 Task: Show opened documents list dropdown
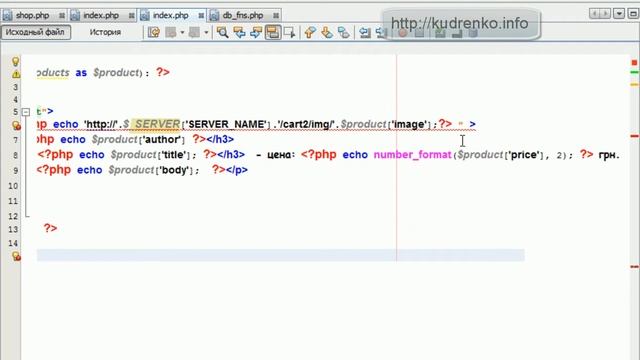point(619,14)
